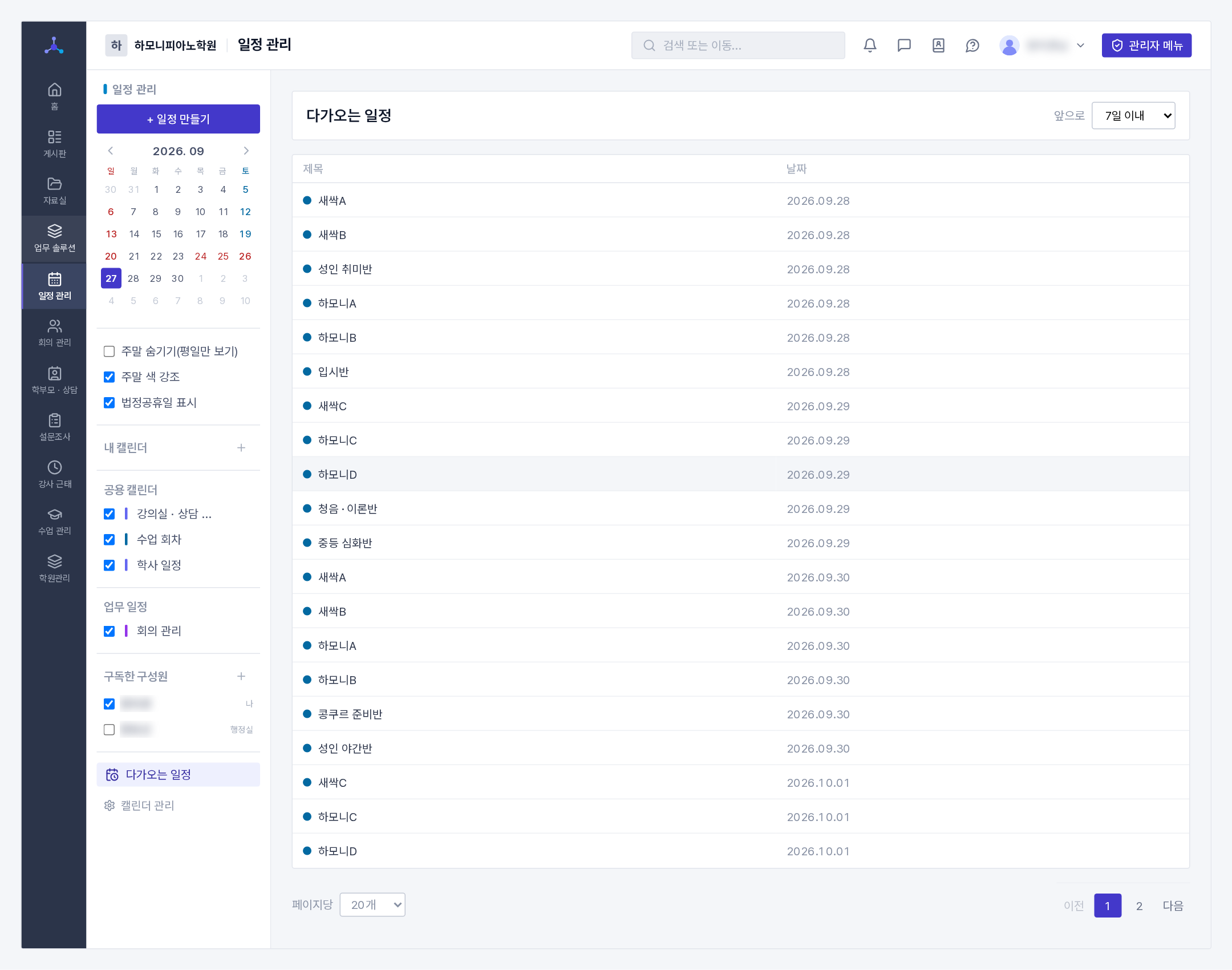1232x970 pixels.
Task: Click + 일정 만들기 button
Action: (178, 119)
